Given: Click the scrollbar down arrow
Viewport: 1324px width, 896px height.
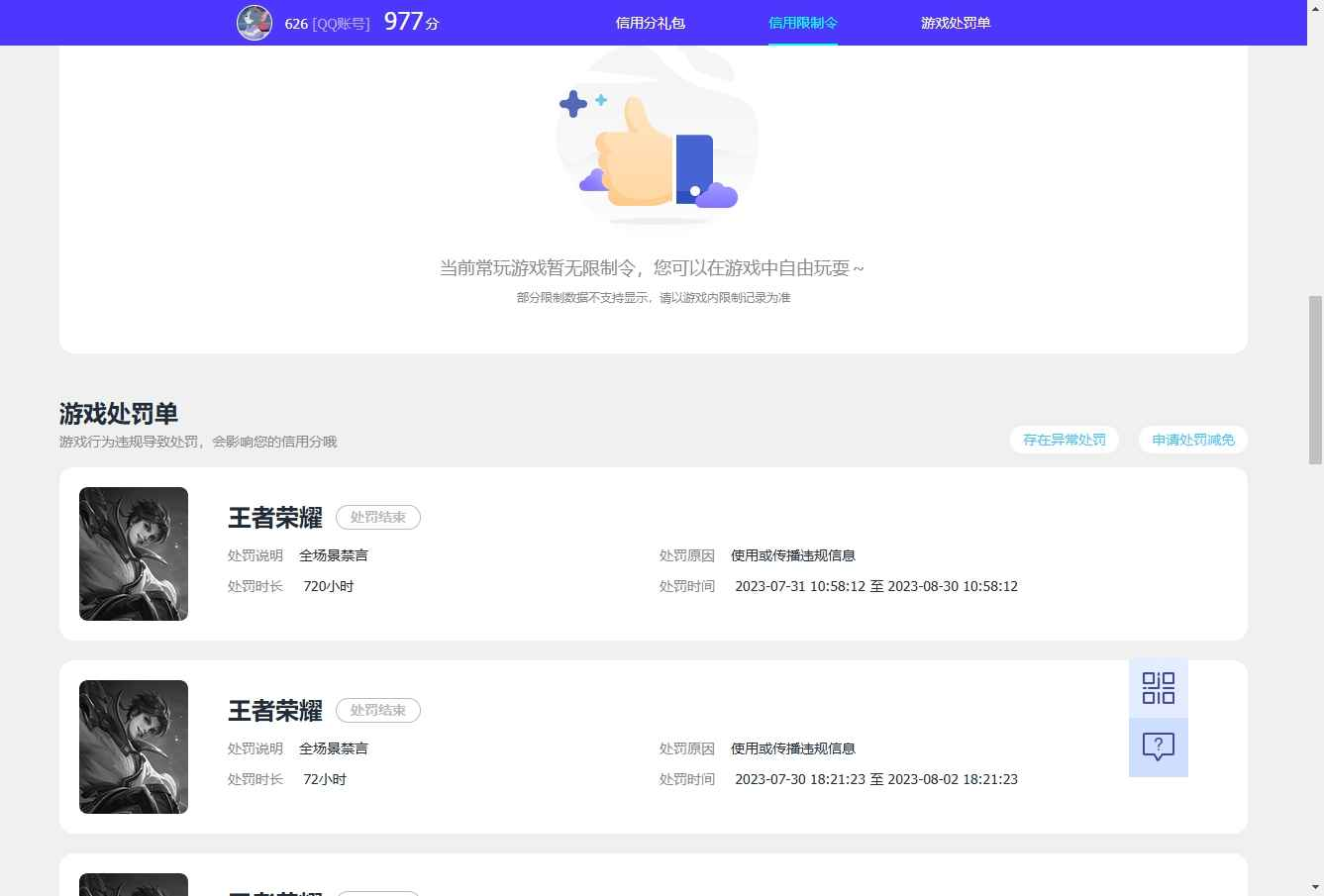Looking at the screenshot, I should pyautogui.click(x=1315, y=888).
